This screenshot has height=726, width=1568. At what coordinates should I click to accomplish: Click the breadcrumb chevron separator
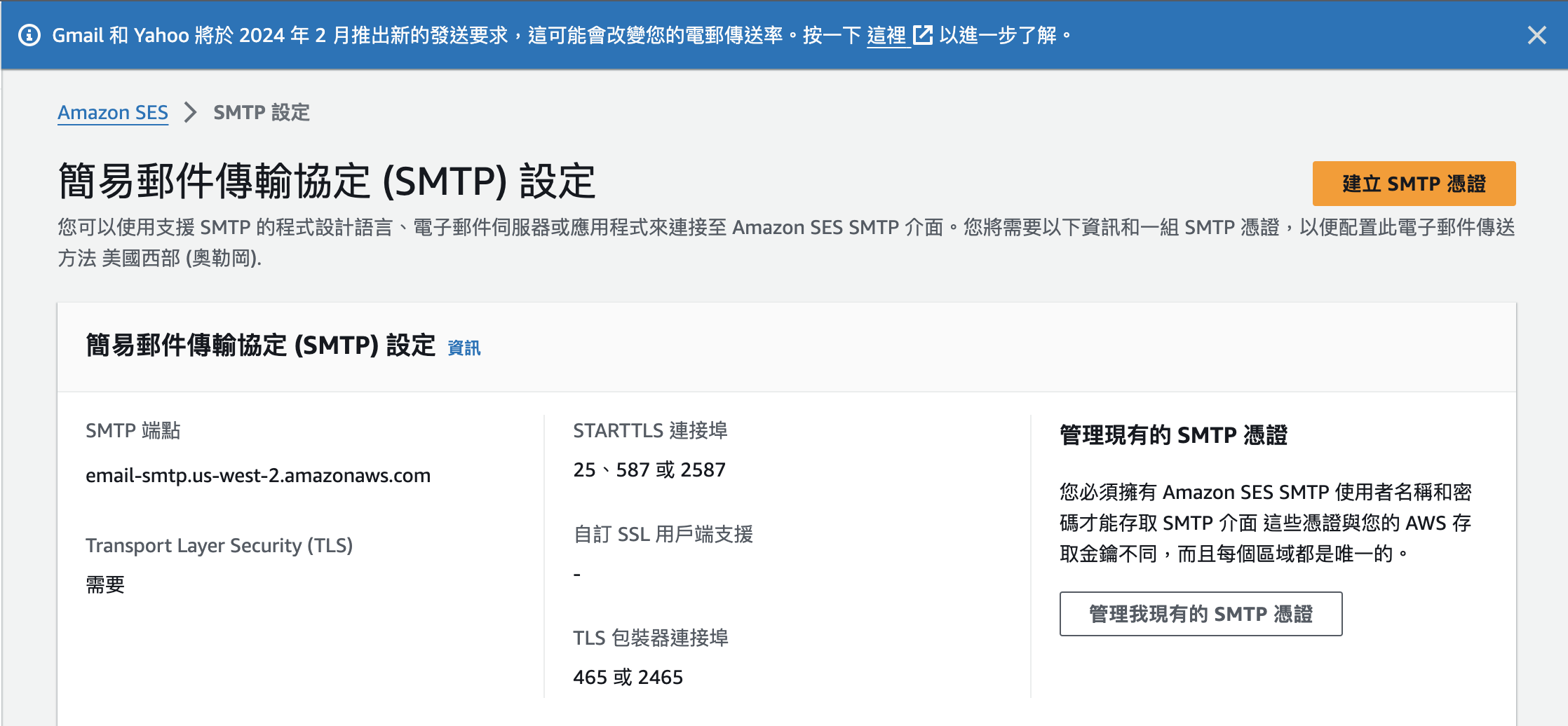coord(190,112)
